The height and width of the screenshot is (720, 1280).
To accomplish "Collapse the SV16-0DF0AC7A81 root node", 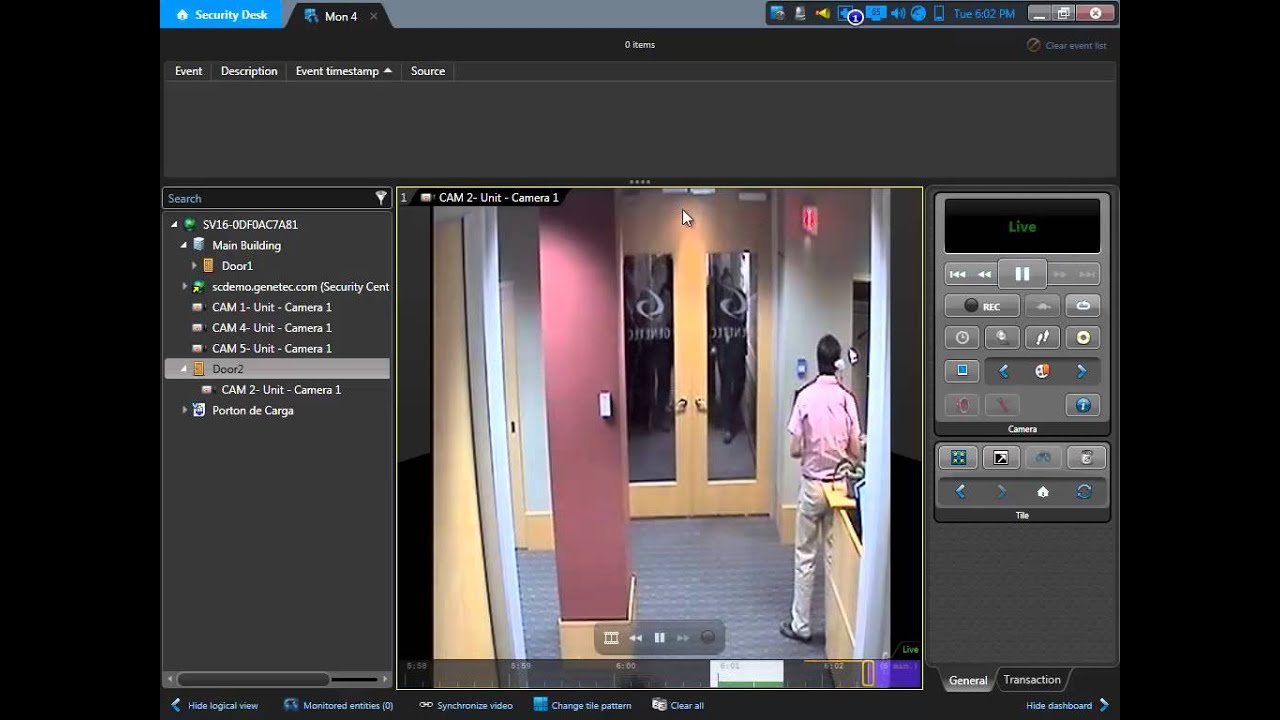I will coord(173,225).
